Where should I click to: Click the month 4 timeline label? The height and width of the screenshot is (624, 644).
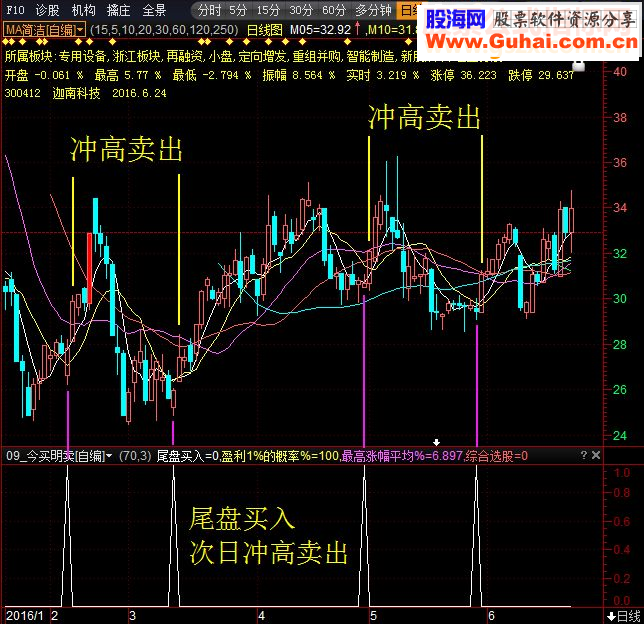[x=261, y=616]
